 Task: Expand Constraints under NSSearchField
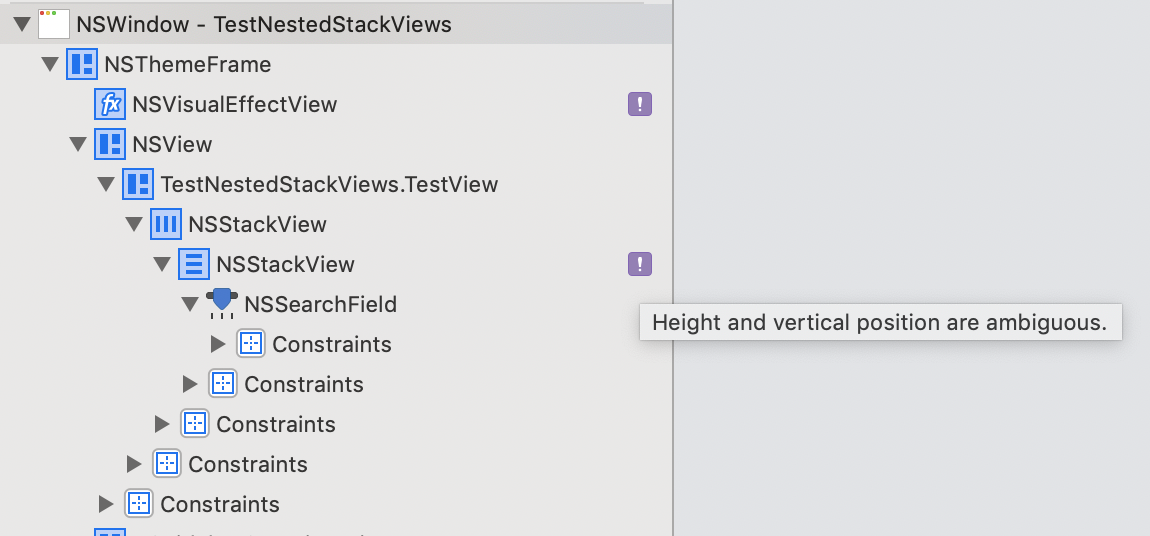click(218, 343)
